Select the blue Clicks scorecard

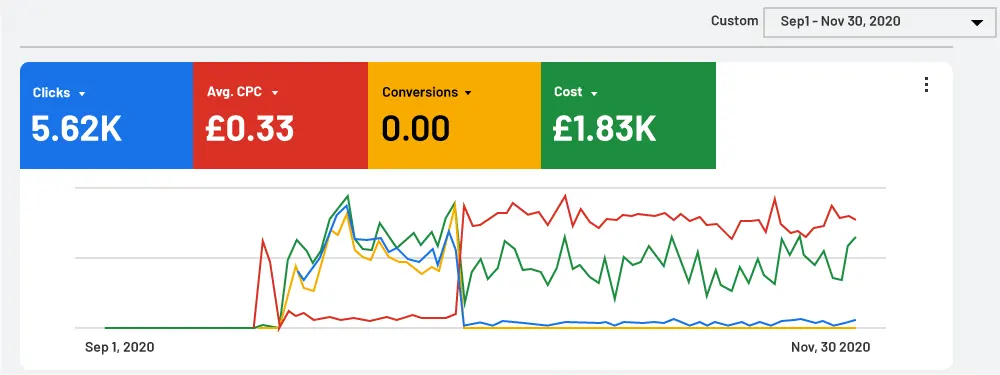coord(107,115)
